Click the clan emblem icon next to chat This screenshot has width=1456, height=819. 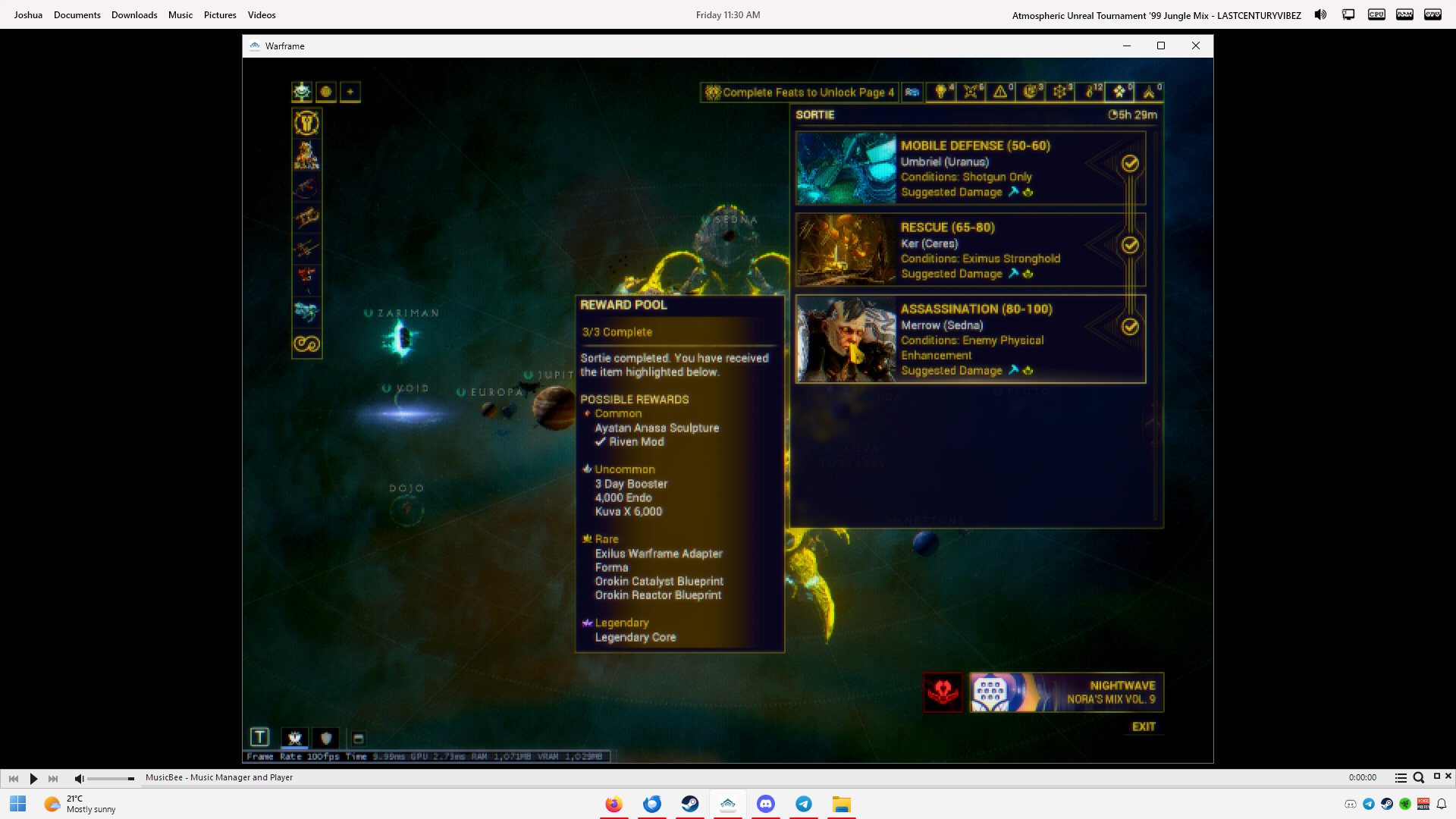tap(295, 738)
